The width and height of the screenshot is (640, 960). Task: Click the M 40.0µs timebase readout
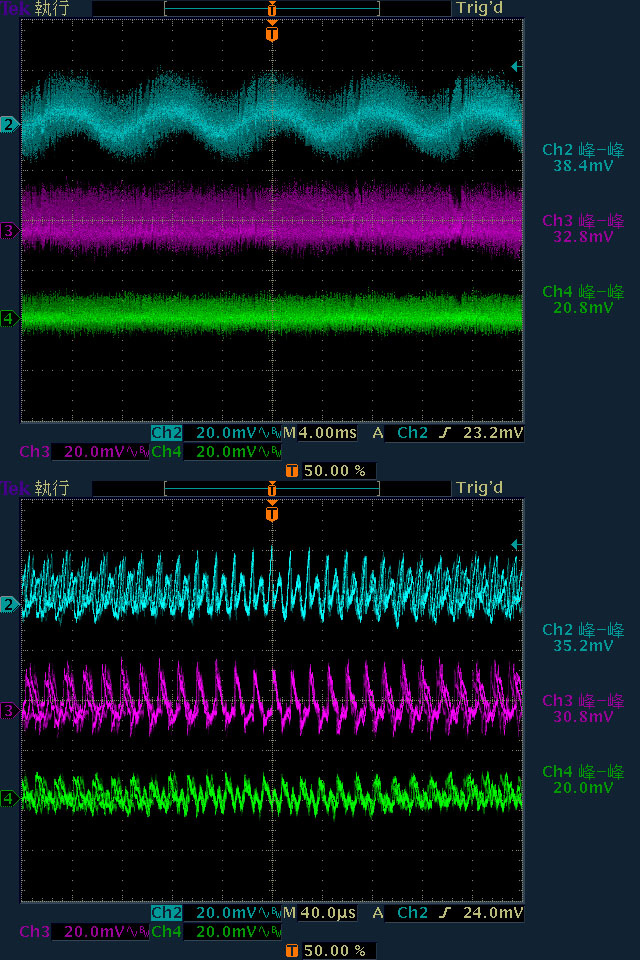319,913
